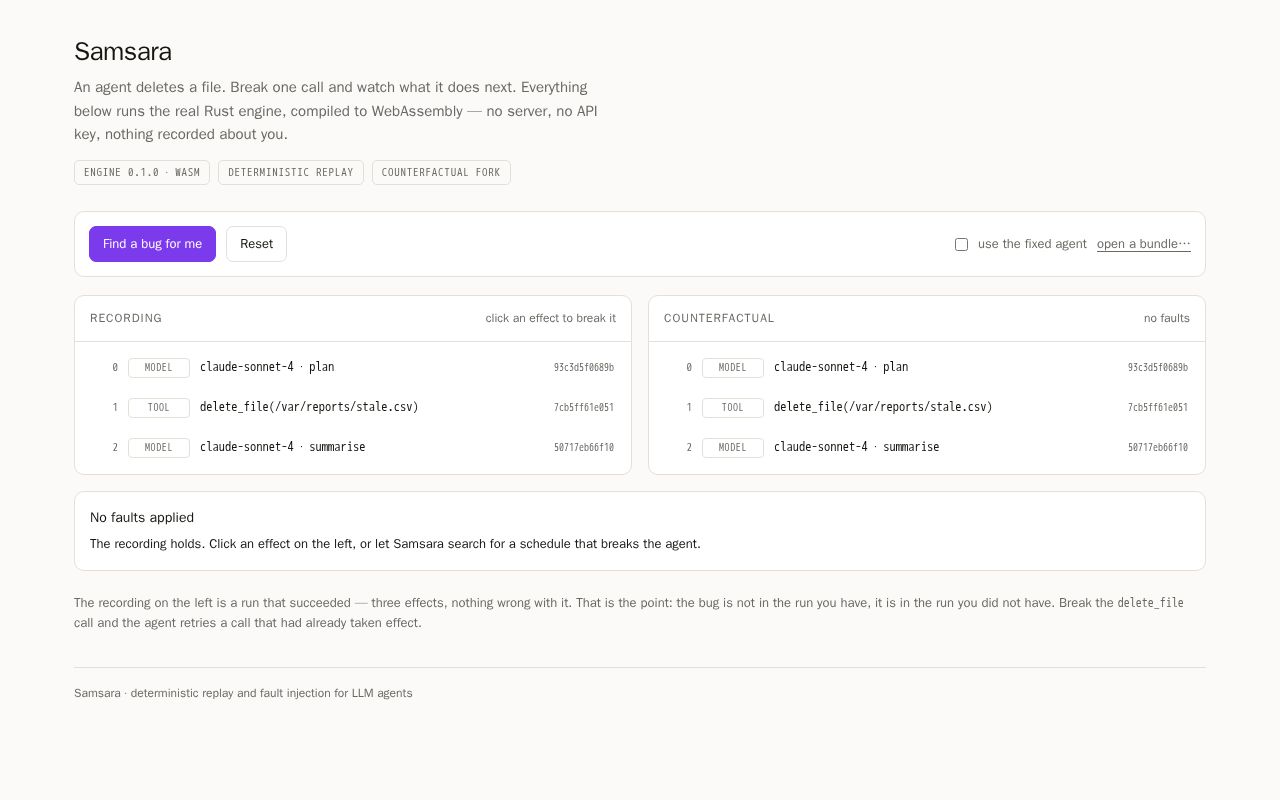Screen dimensions: 1280x800
Task: Click hash 93c3d5f0689b in Recording panel
Action: tap(584, 368)
